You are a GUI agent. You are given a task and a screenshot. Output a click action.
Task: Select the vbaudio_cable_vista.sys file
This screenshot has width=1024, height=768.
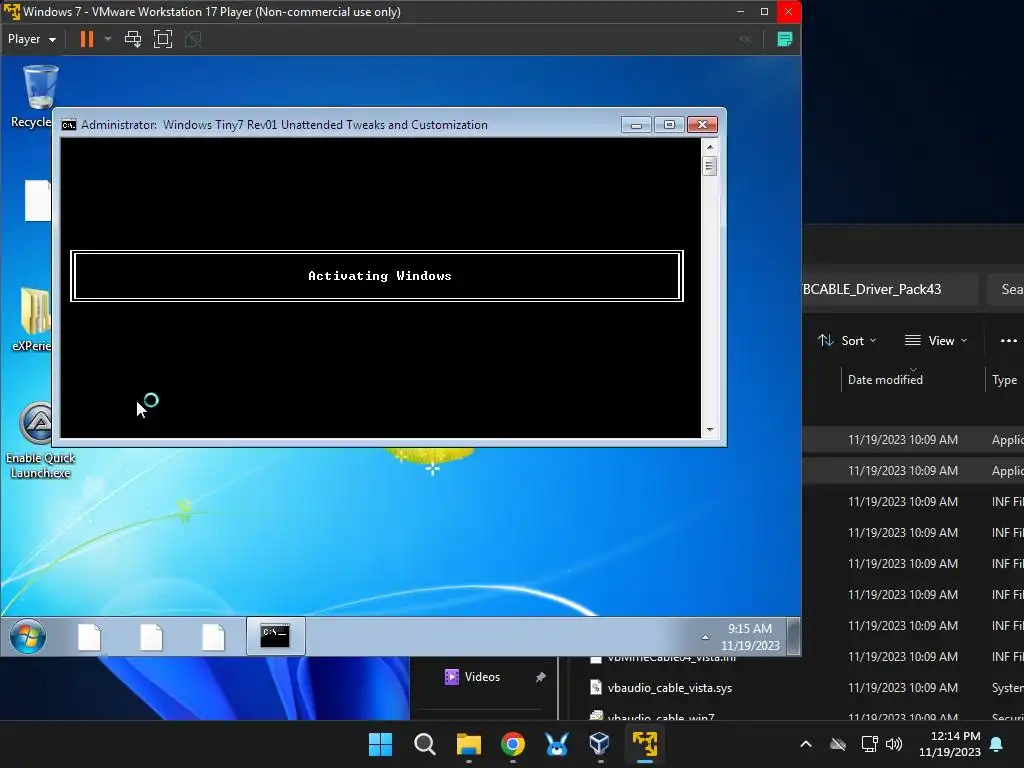click(669, 688)
